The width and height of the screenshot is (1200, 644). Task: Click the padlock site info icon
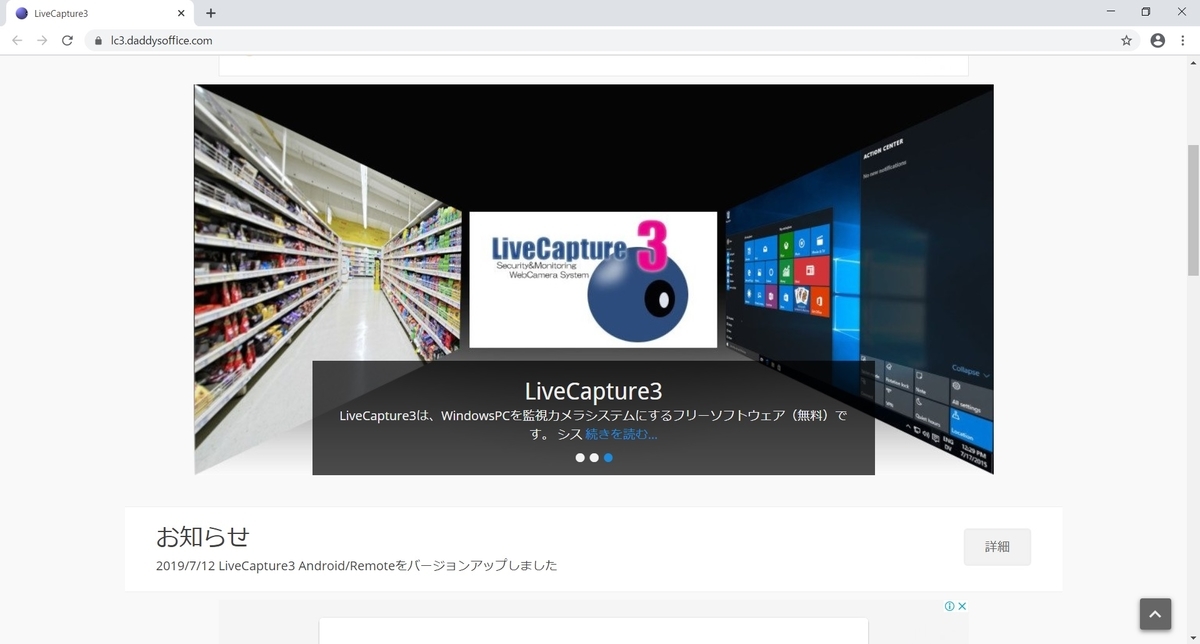coord(98,41)
